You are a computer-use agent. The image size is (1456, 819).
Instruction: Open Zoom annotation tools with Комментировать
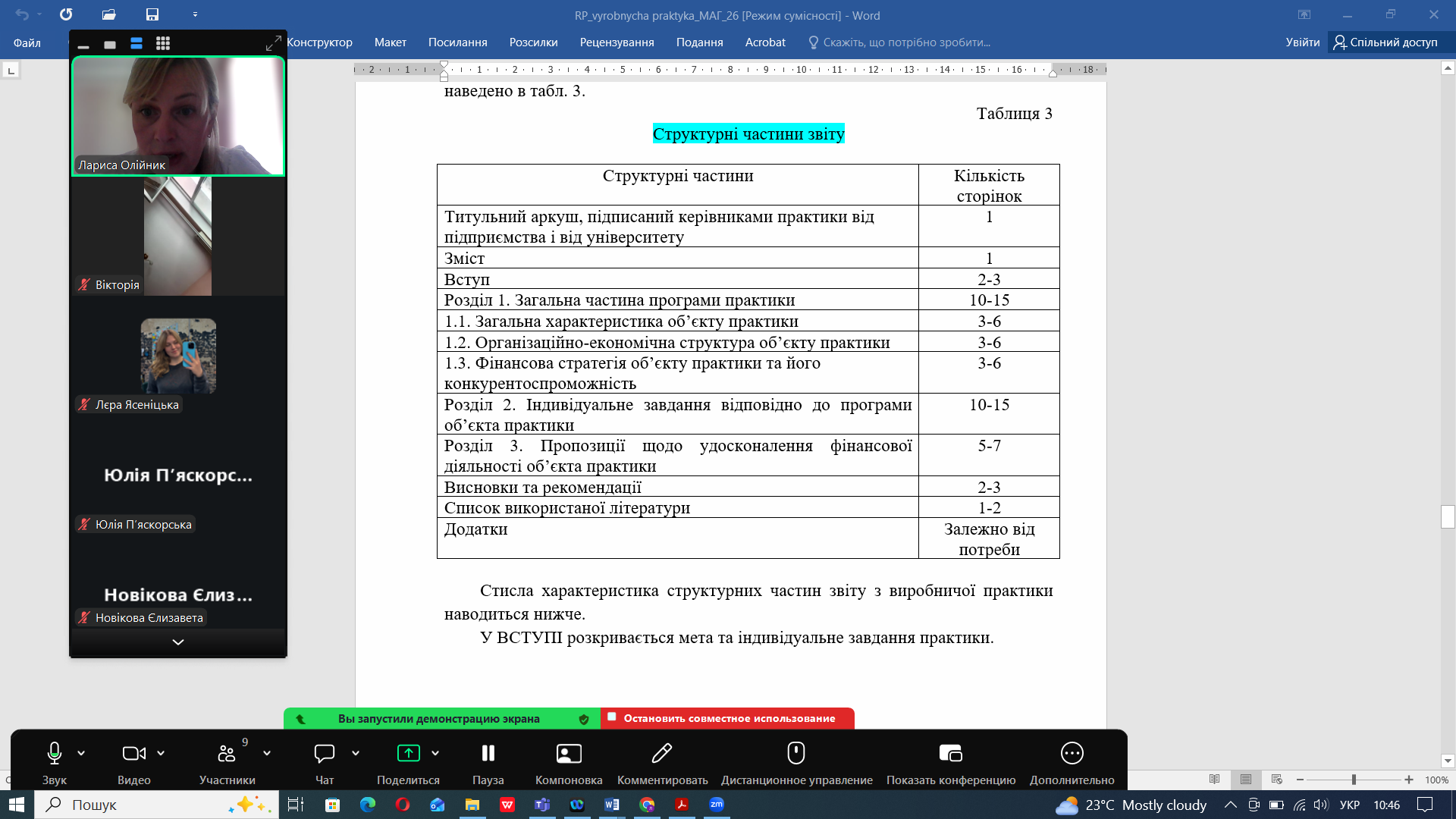coord(662,763)
